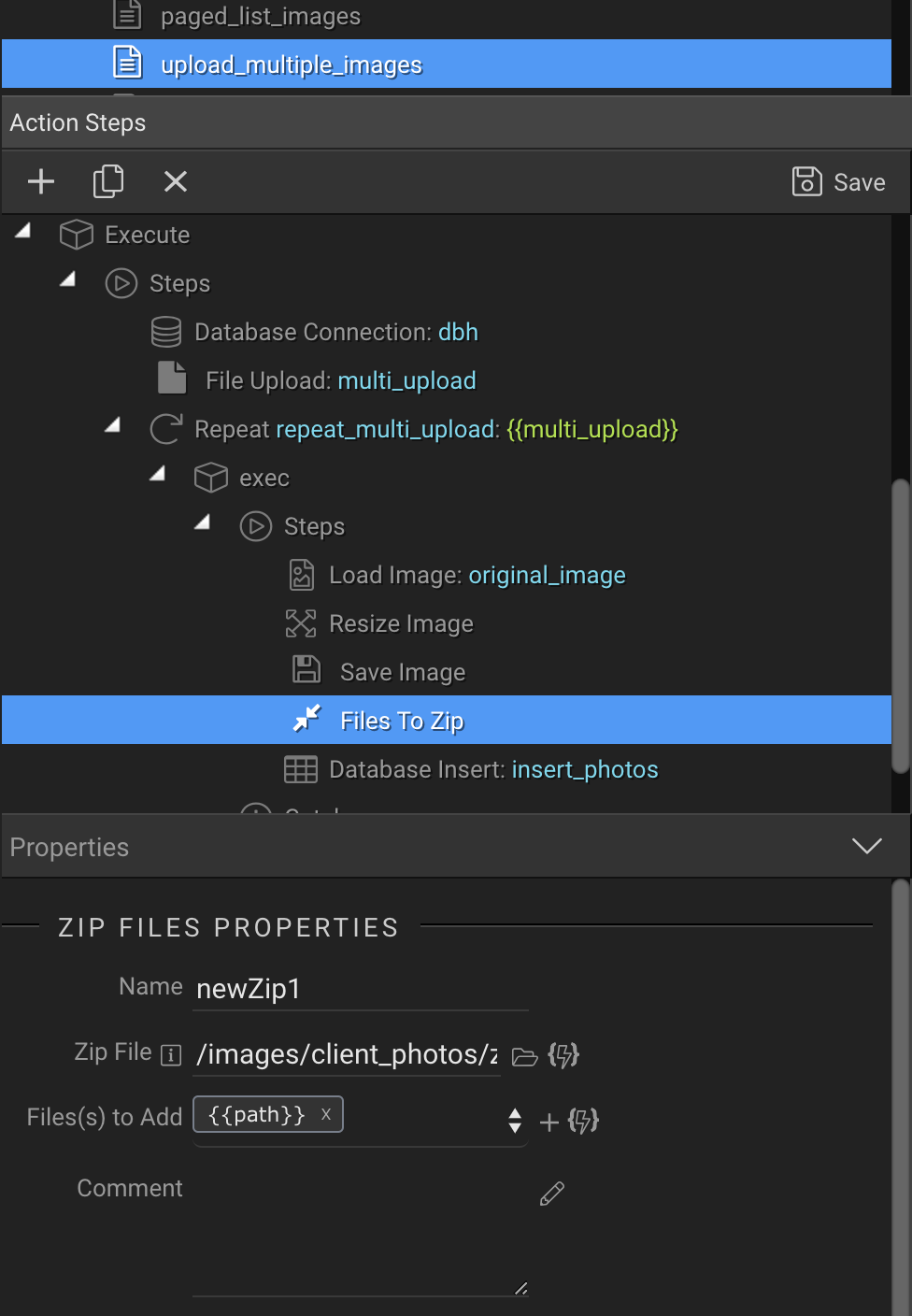The width and height of the screenshot is (912, 1316).
Task: Click the add new step plus icon
Action: [41, 181]
